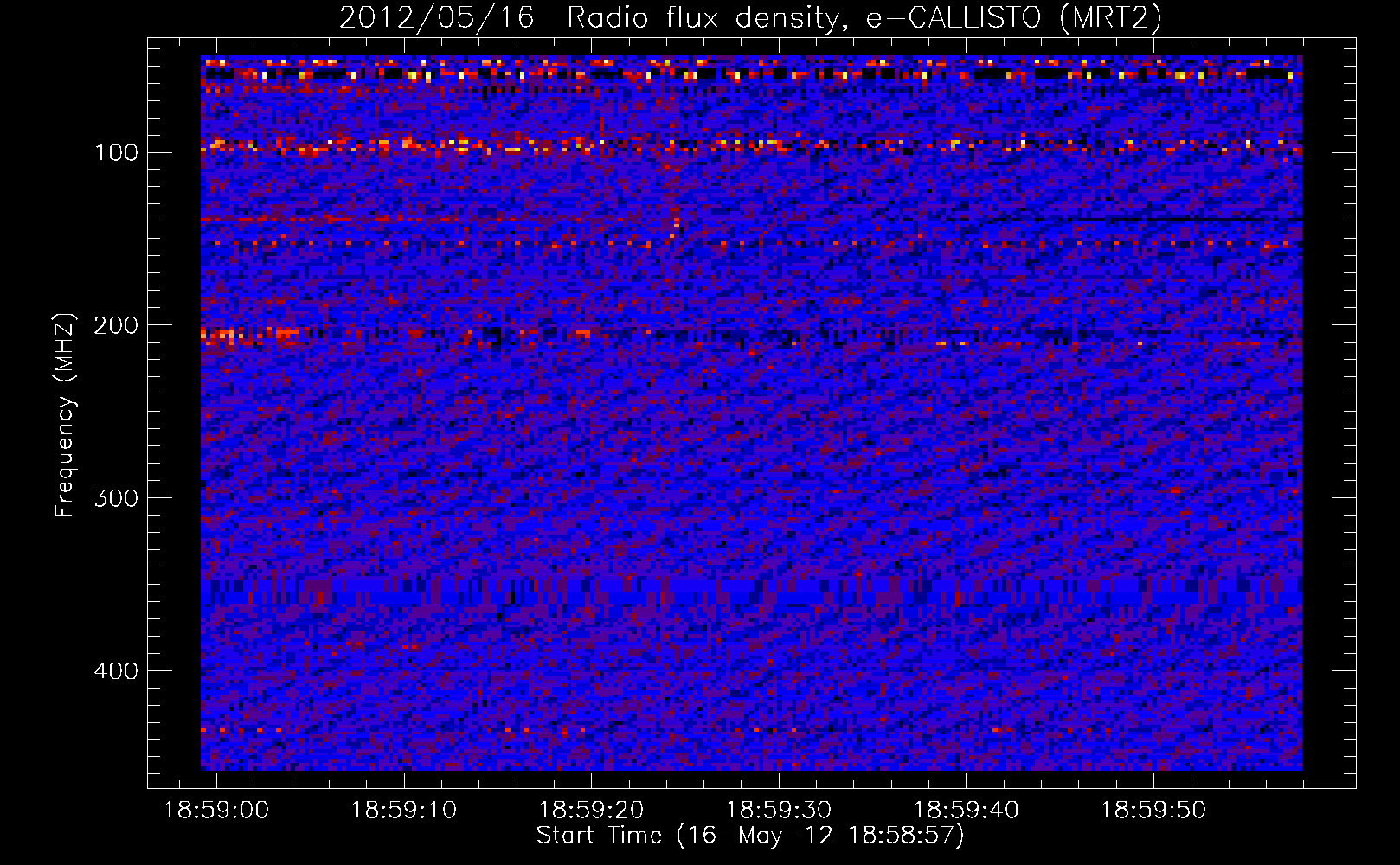
Task: Click the 18:59:20 time tick label
Action: coord(591,811)
